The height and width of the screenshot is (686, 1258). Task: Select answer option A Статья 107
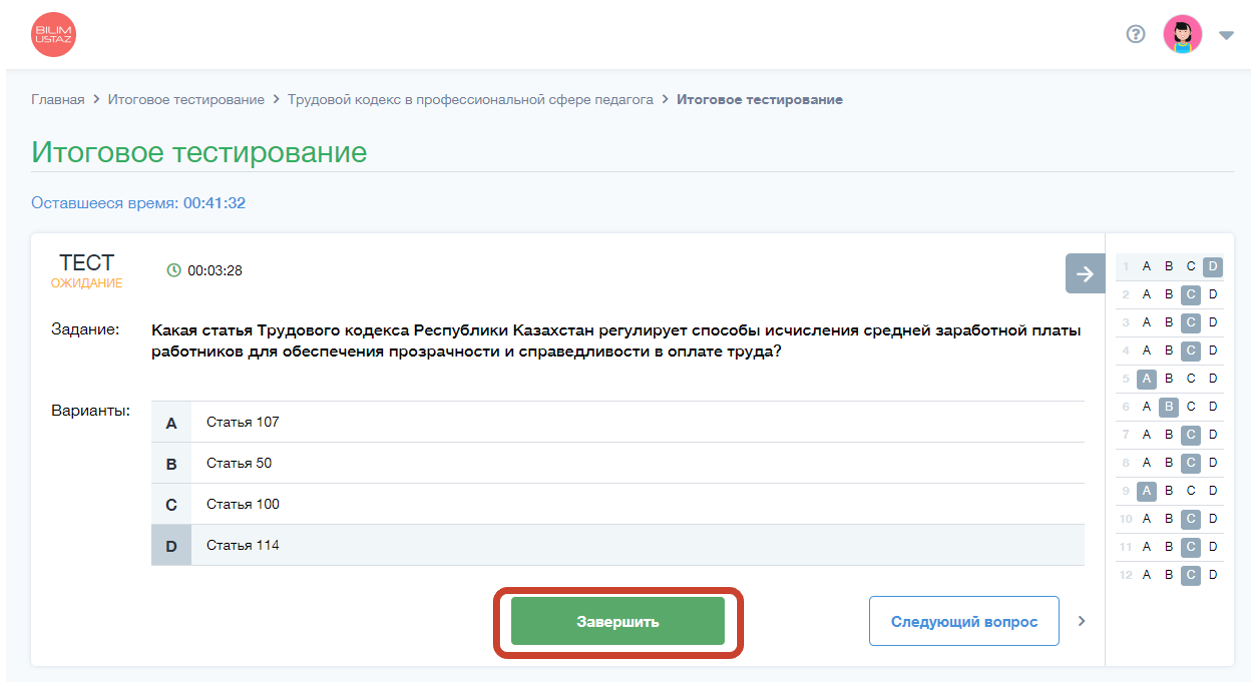(x=617, y=422)
